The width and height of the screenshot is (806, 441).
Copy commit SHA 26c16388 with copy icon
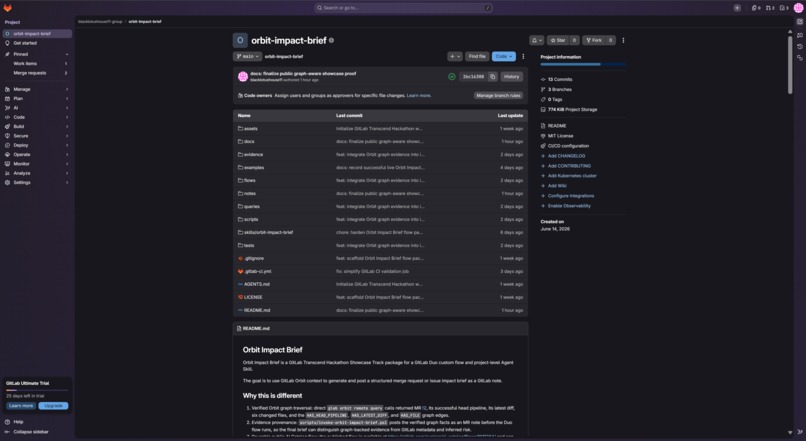coord(492,77)
